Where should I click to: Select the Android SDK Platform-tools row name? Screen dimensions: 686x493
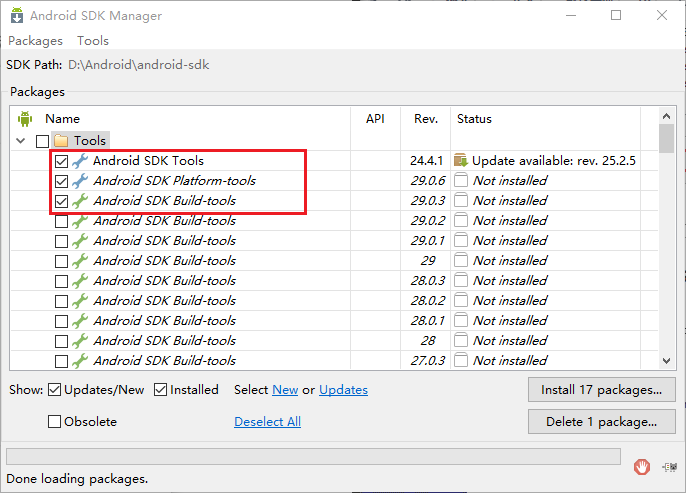pyautogui.click(x=174, y=181)
